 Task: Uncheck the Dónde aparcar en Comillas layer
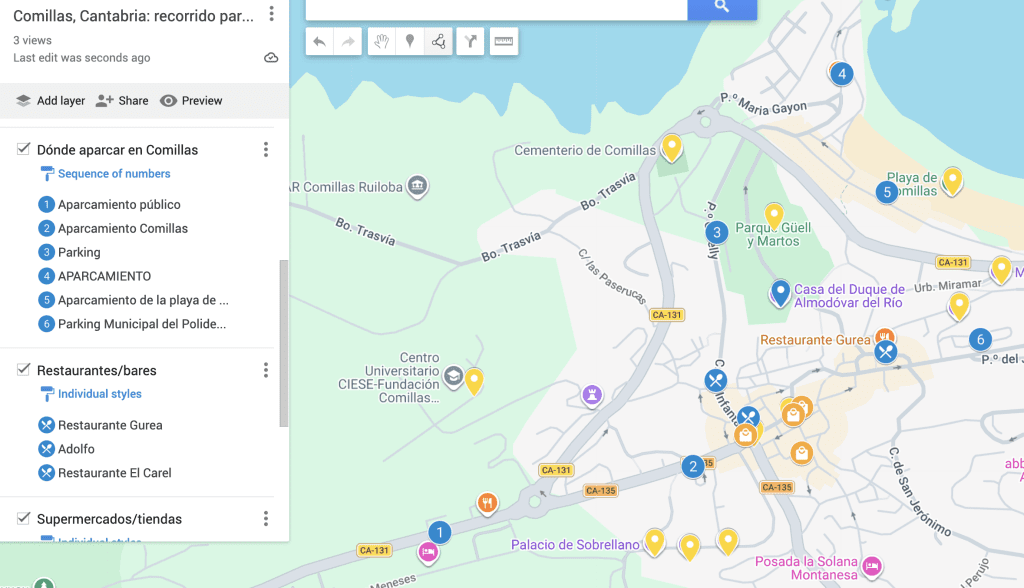coord(23,149)
